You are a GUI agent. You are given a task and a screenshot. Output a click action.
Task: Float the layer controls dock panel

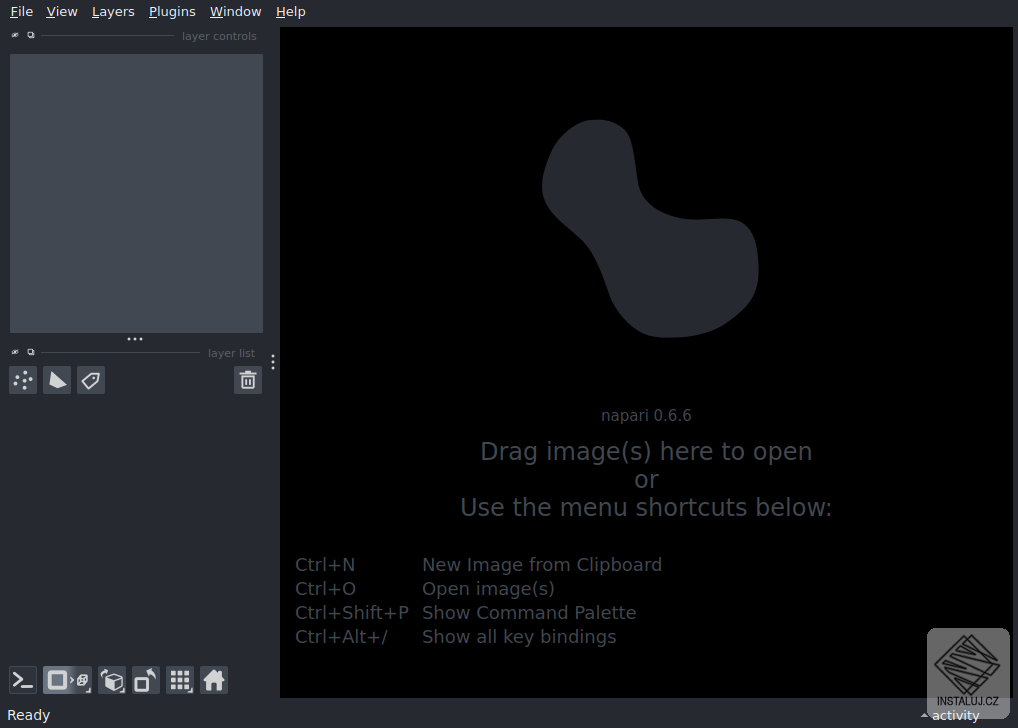[31, 35]
